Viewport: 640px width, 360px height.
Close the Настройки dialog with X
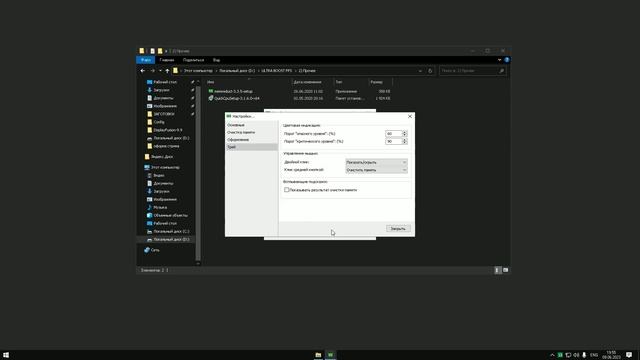[x=410, y=116]
